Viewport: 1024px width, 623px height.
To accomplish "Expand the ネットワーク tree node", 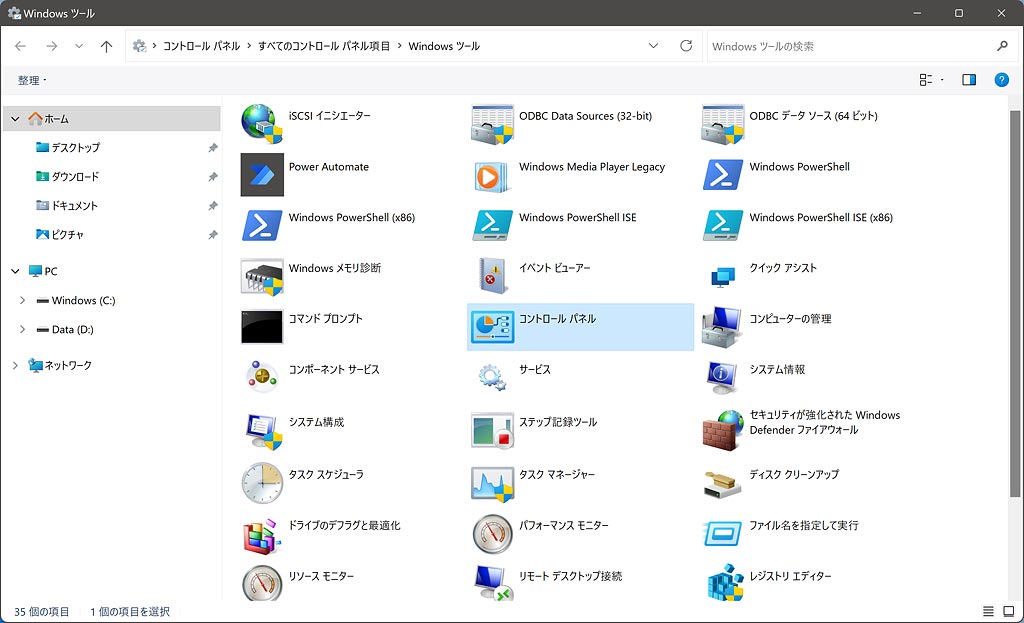I will click(x=15, y=365).
